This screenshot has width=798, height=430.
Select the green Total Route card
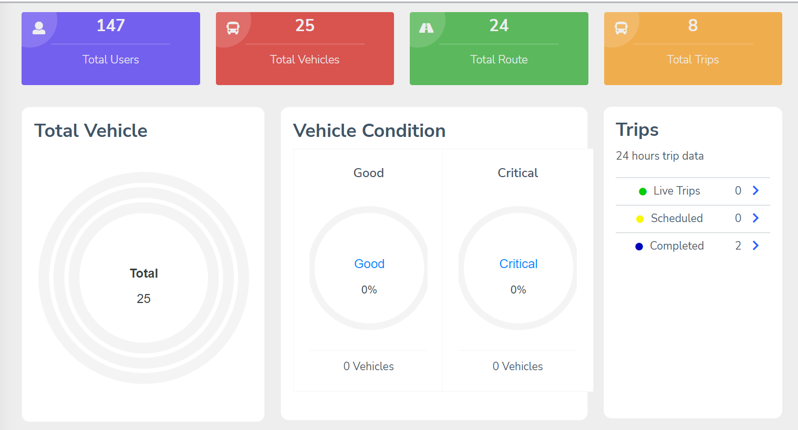tap(499, 49)
